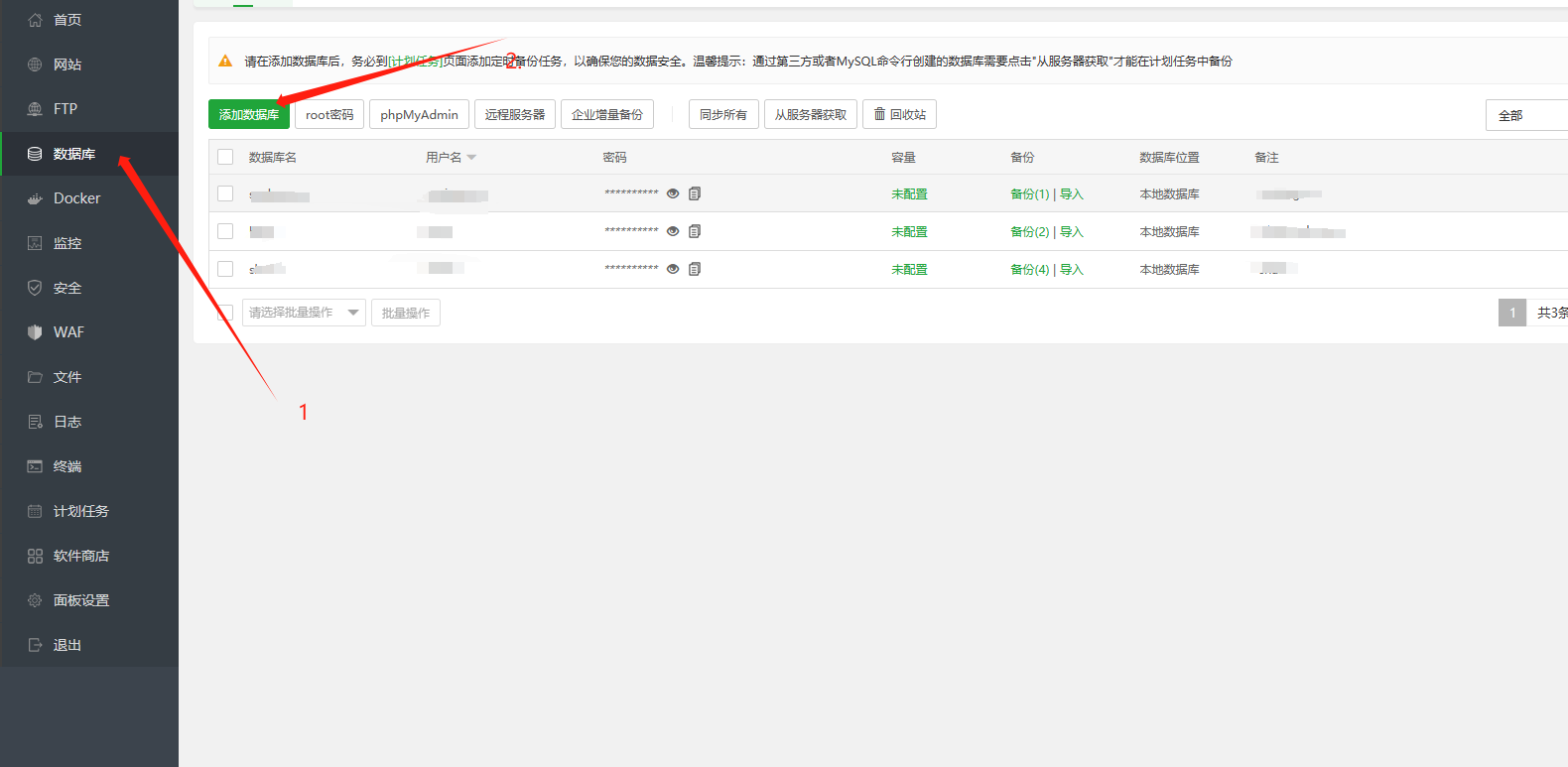Toggle the select-all checkbox in table header
The image size is (1568, 767).
pyautogui.click(x=225, y=157)
